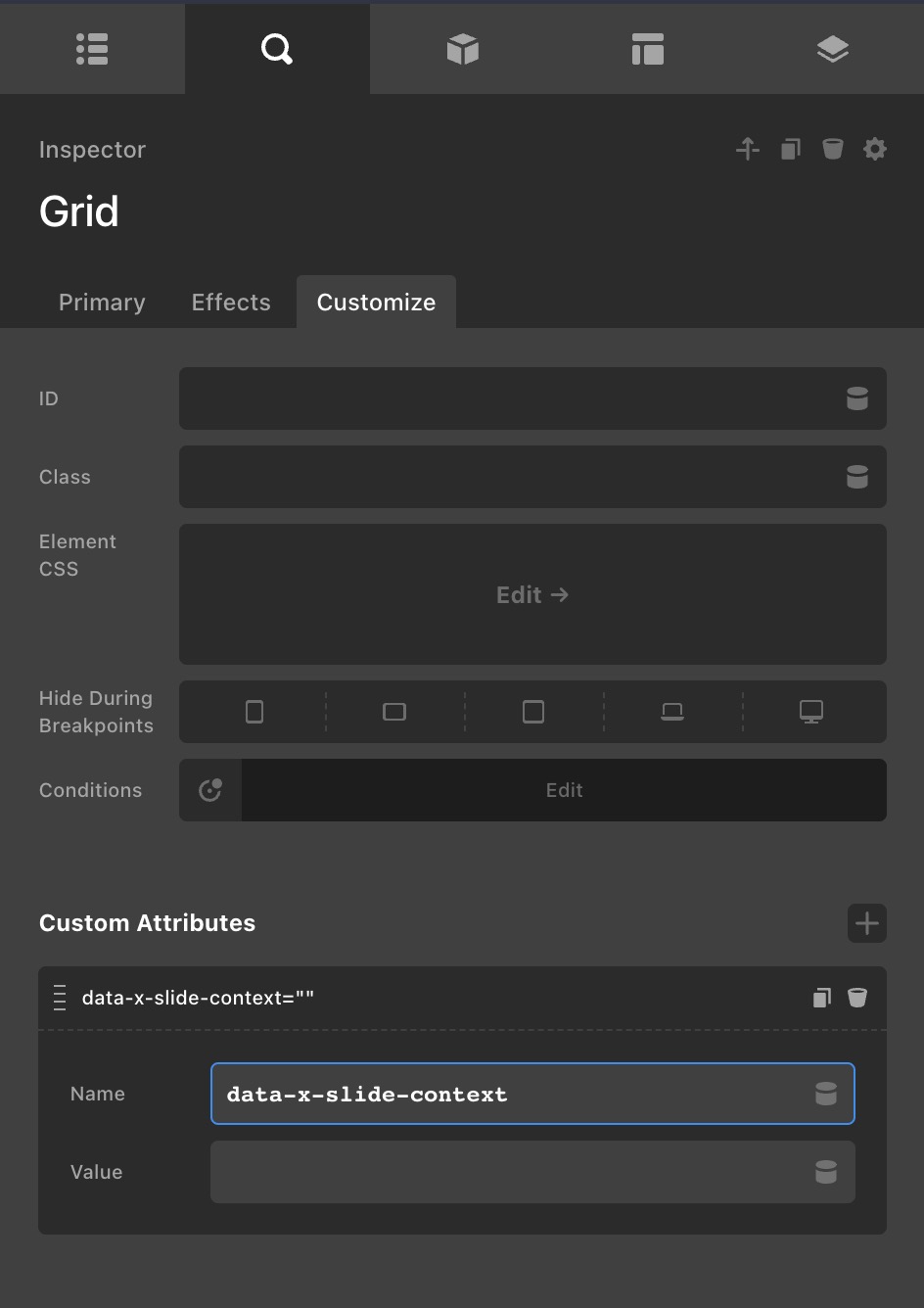Open dynamic content for the ID field
Image resolution: width=924 pixels, height=1308 pixels.
point(856,398)
